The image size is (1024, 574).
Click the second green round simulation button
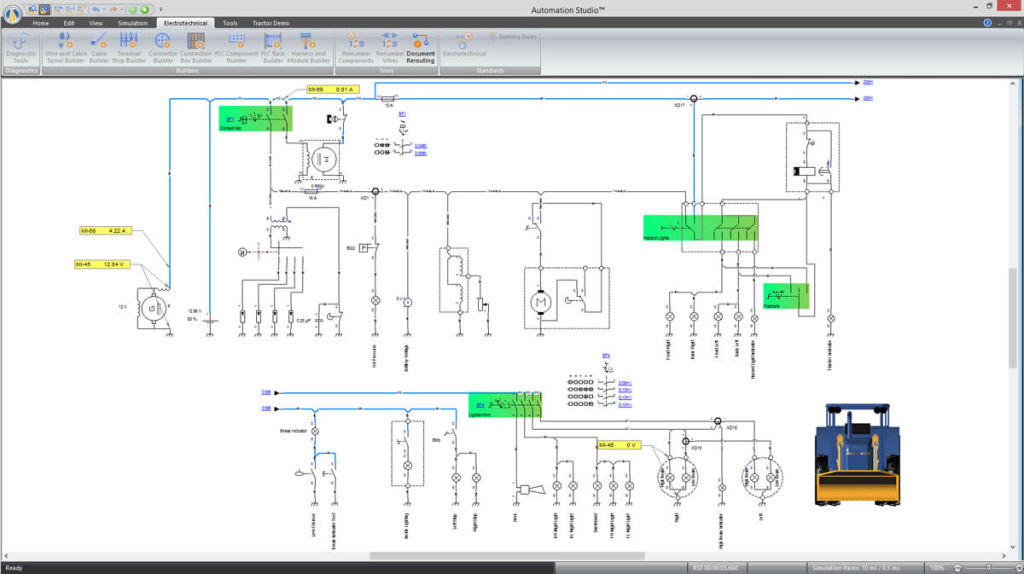[144, 9]
